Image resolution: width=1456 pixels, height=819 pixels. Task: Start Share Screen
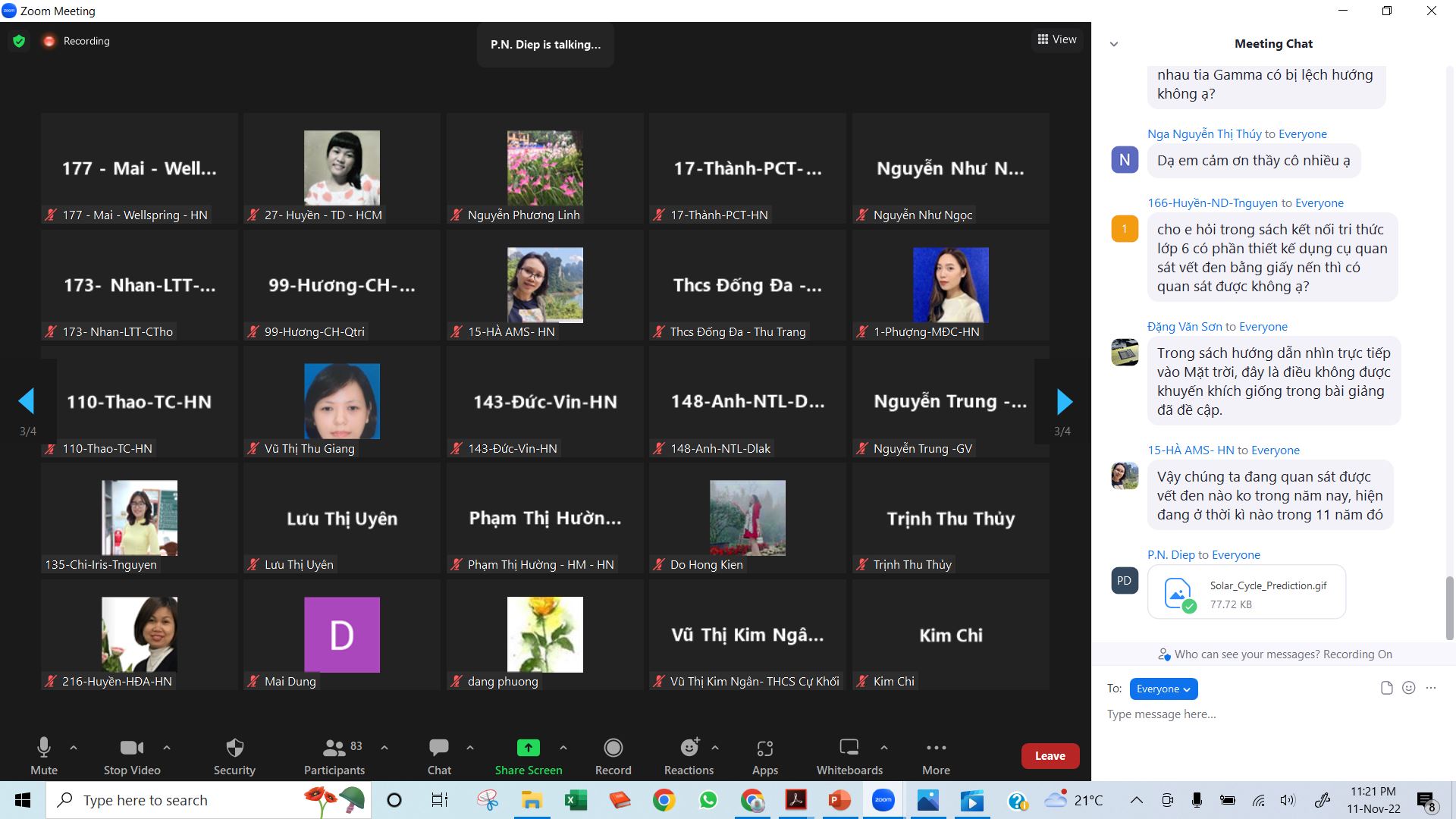(529, 756)
